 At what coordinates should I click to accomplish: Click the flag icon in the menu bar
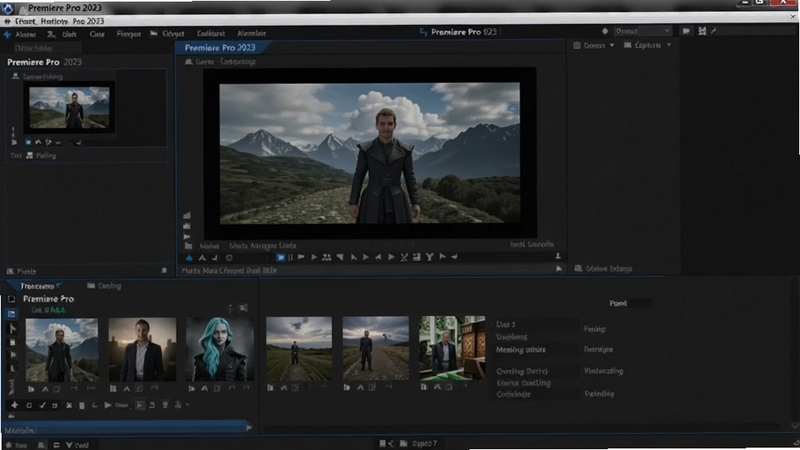pos(154,33)
